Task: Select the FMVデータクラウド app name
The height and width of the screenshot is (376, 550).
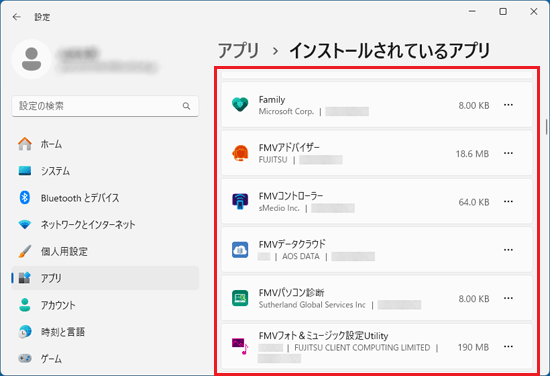Action: tap(292, 244)
